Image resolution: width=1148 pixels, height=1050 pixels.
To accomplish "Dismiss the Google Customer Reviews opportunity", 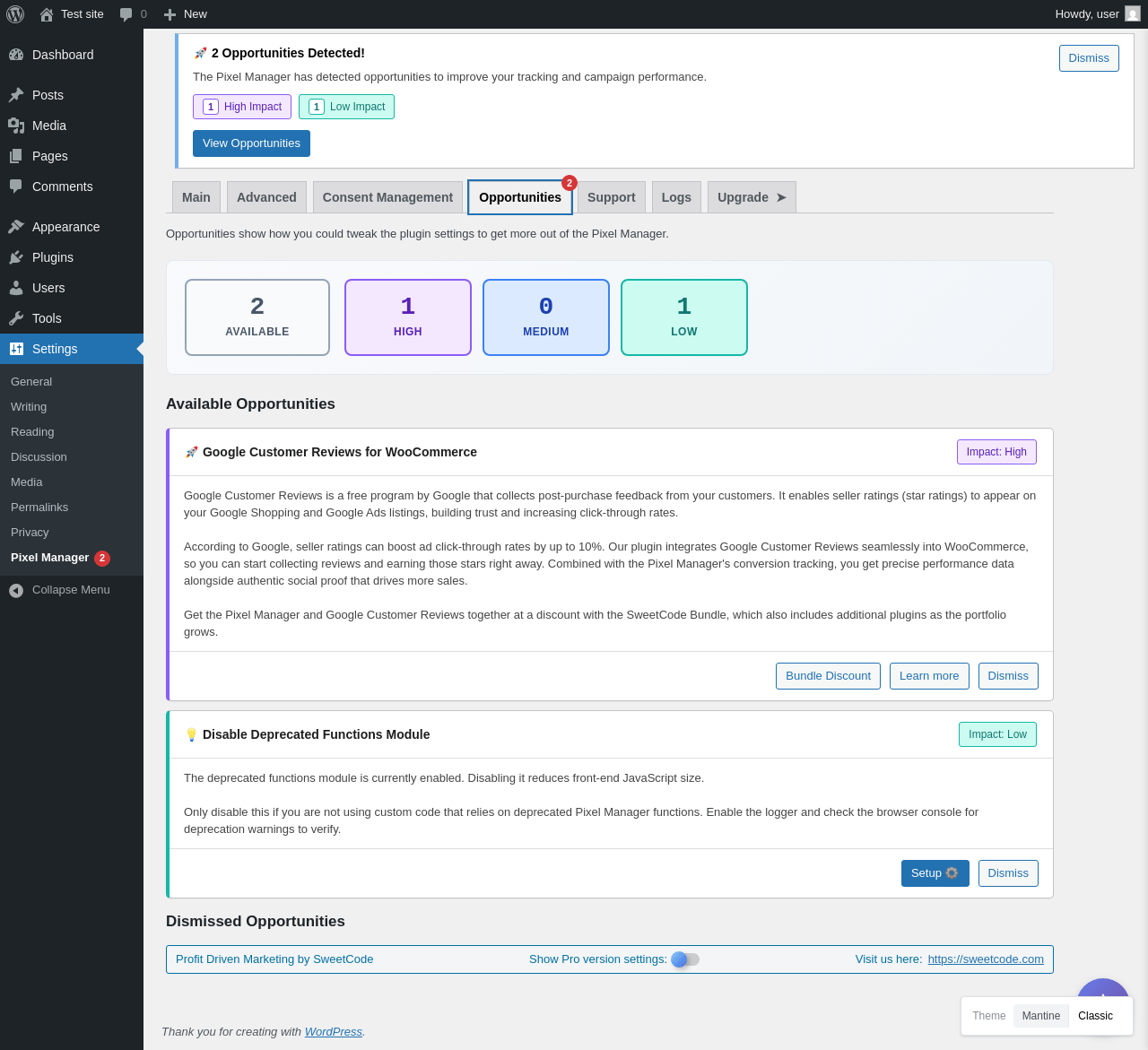I will click(1008, 676).
